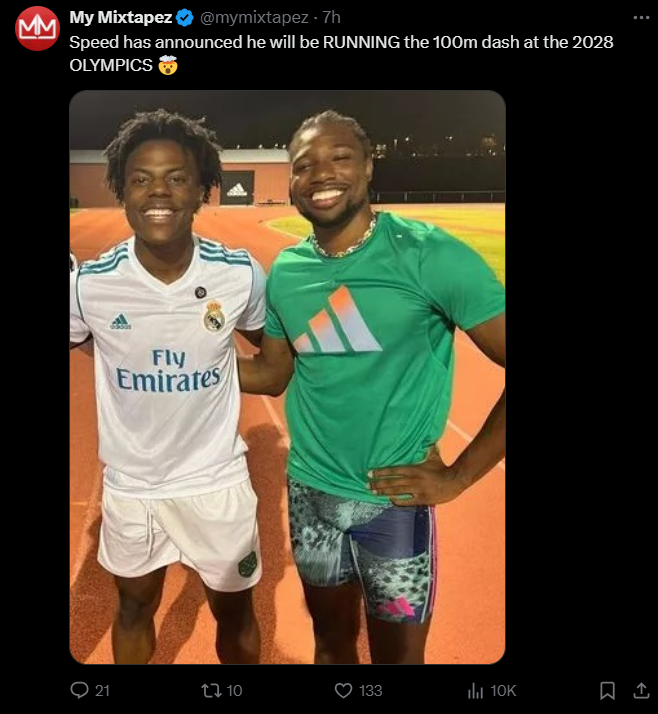Bookmark this post

click(607, 690)
